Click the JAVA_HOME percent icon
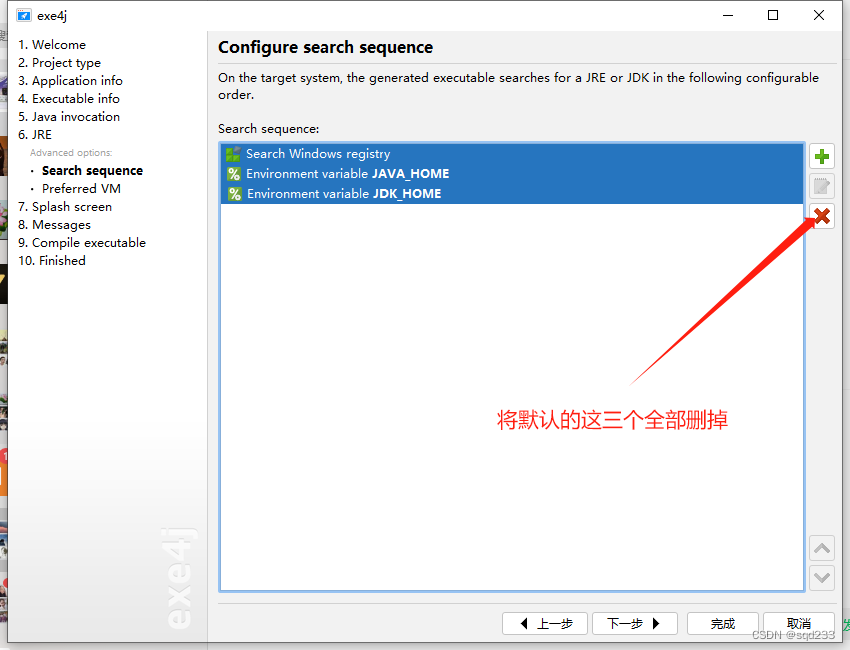The height and width of the screenshot is (650, 850). click(234, 174)
